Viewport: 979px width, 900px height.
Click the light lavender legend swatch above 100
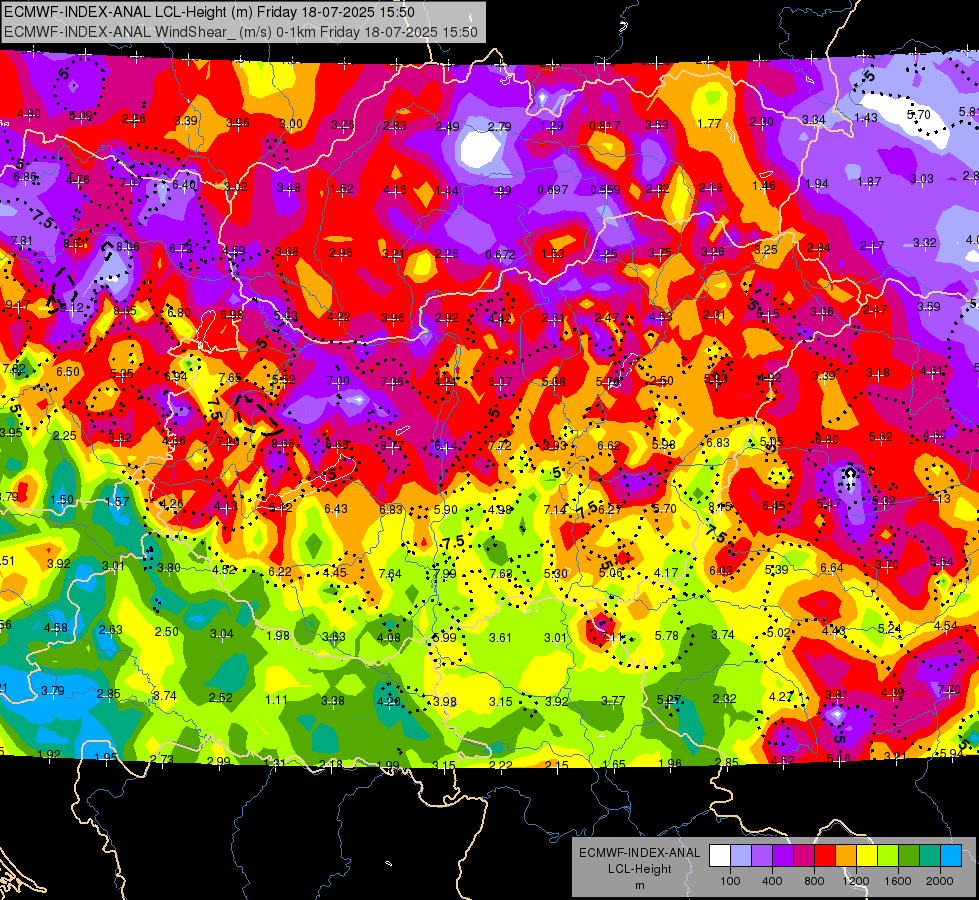click(x=741, y=856)
